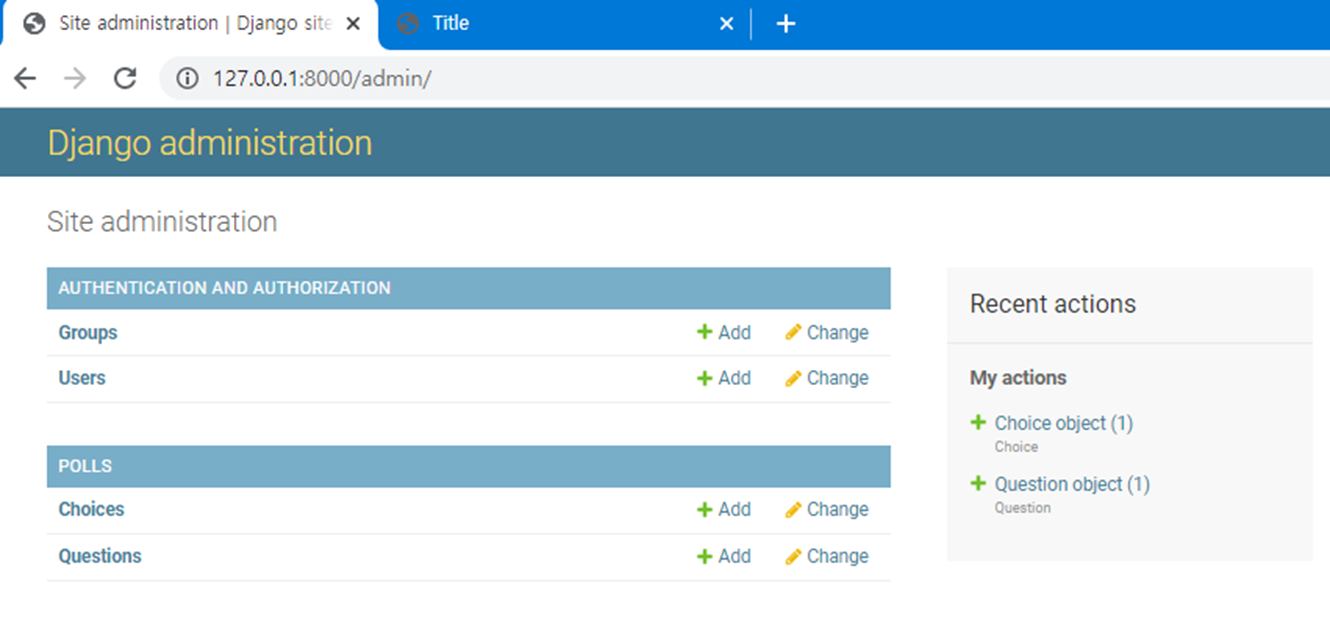Close the Site administration tab
Screen dimensions: 1330x644
tap(353, 23)
